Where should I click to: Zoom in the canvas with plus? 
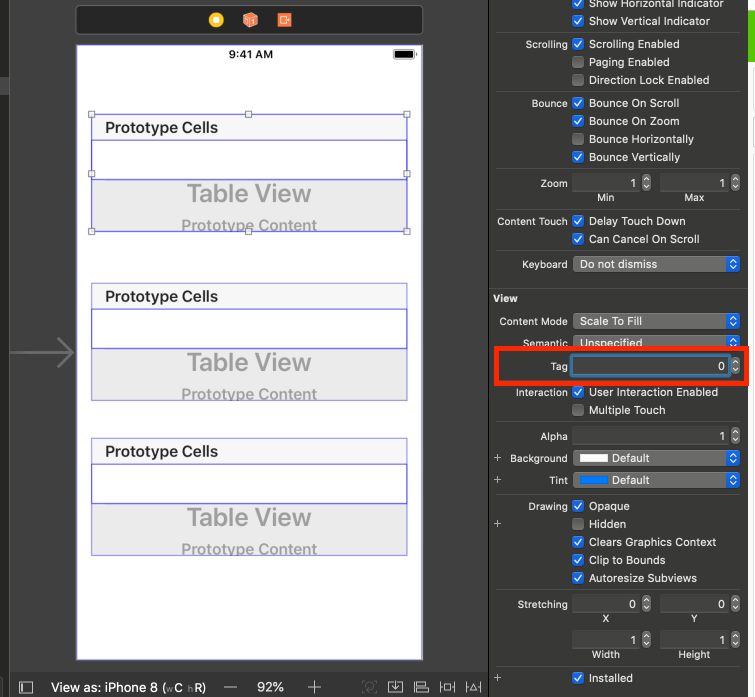314,687
